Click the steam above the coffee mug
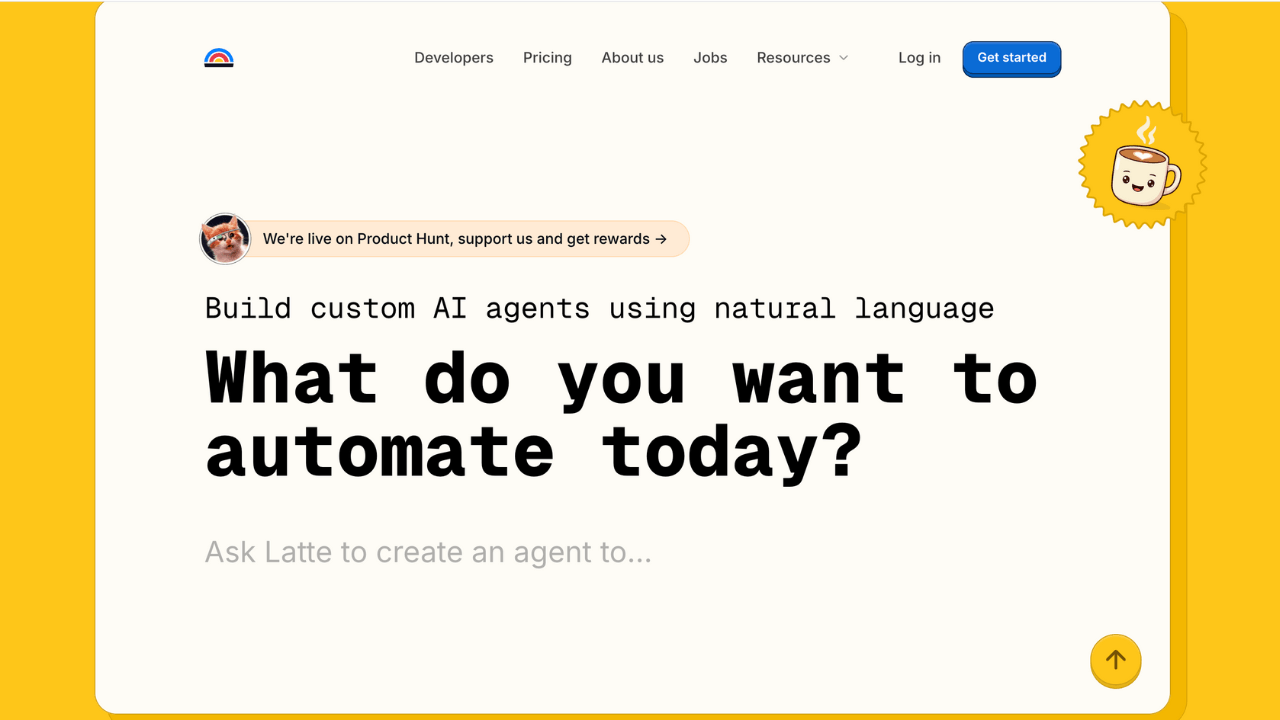 (x=1146, y=130)
